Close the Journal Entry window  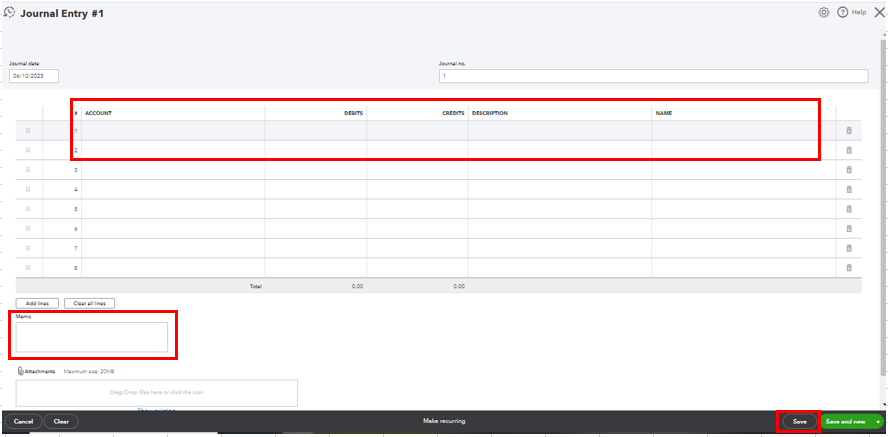(x=879, y=12)
